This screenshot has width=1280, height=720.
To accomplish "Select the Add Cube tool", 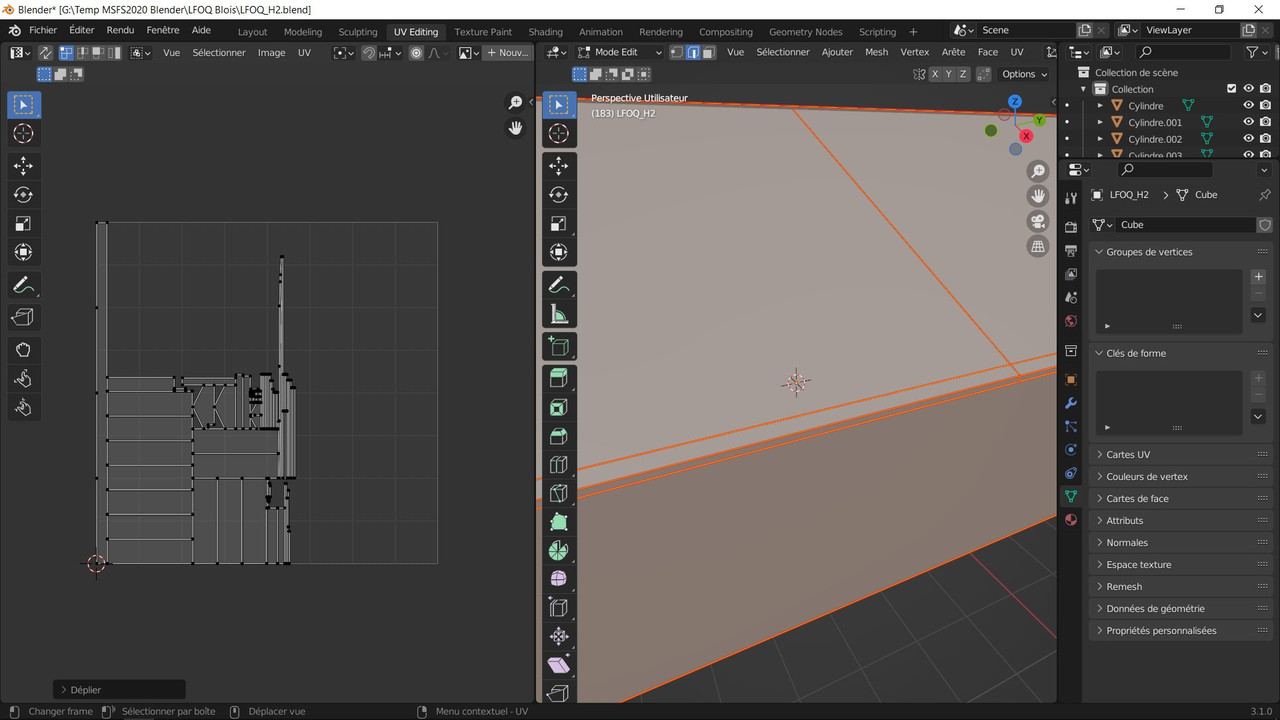I will pos(559,347).
